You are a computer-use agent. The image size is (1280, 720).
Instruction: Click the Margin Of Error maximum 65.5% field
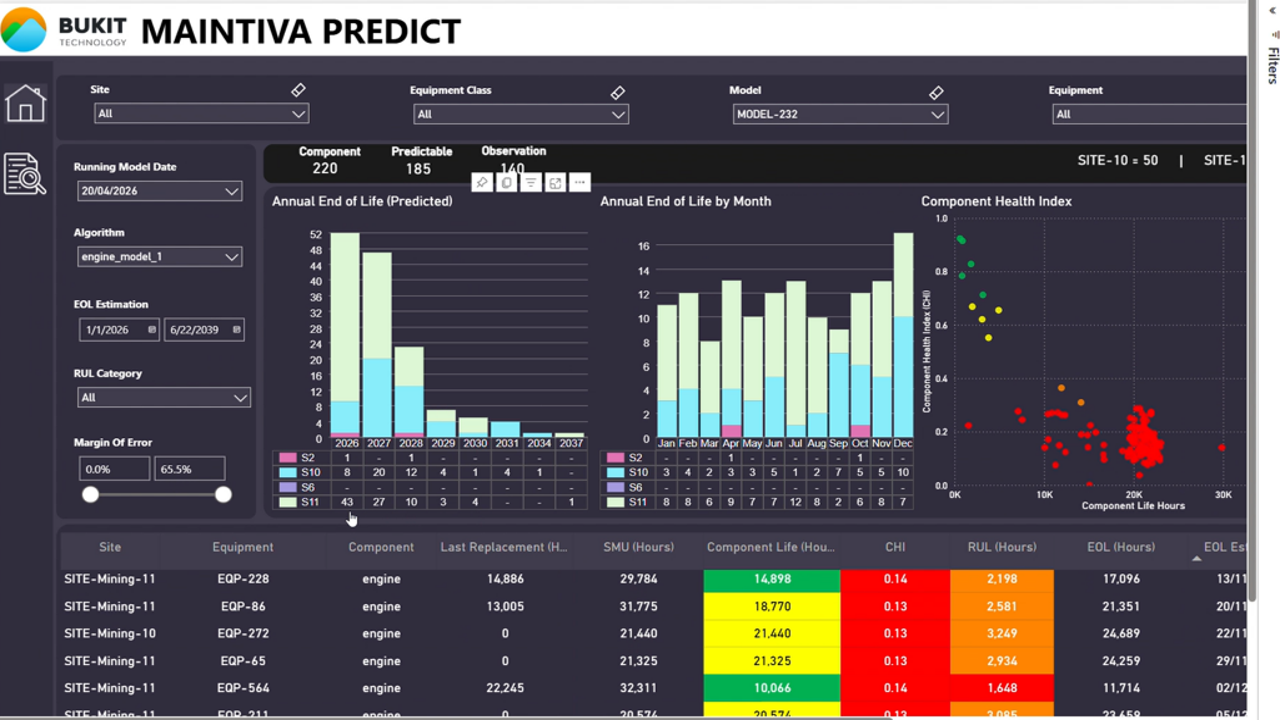pyautogui.click(x=189, y=469)
